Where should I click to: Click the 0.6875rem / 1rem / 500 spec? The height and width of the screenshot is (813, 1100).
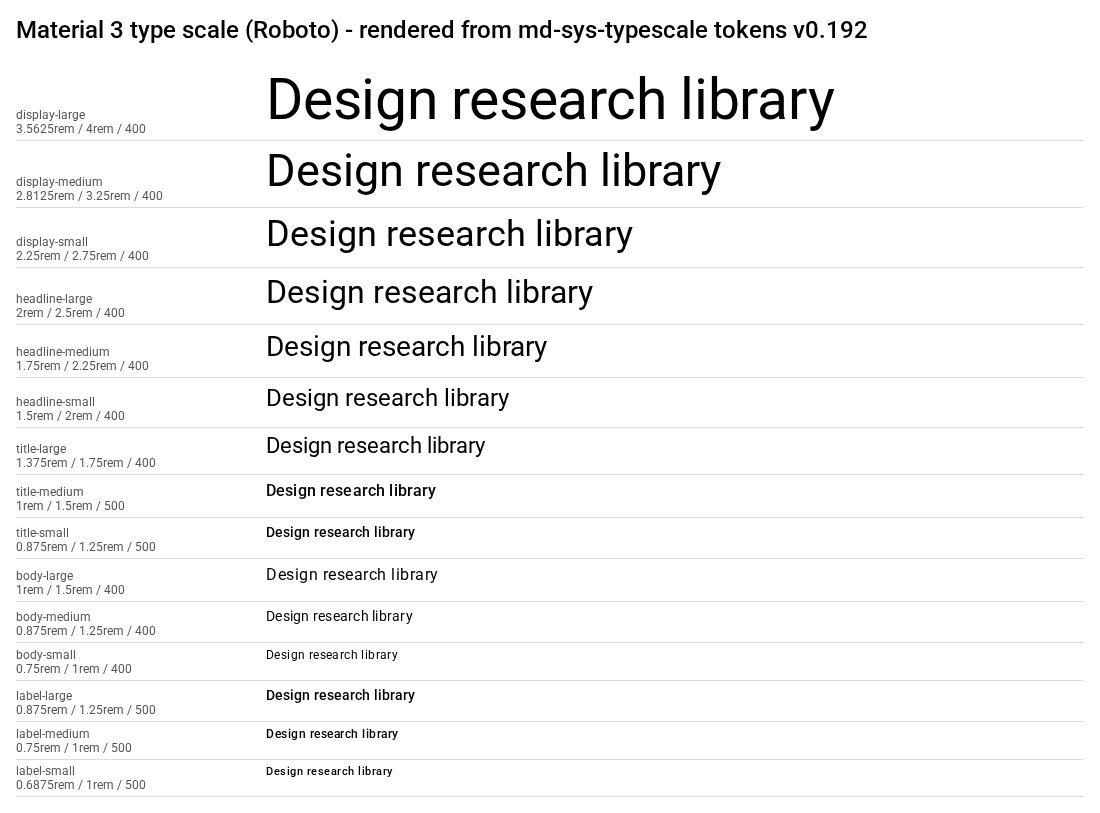(x=81, y=784)
